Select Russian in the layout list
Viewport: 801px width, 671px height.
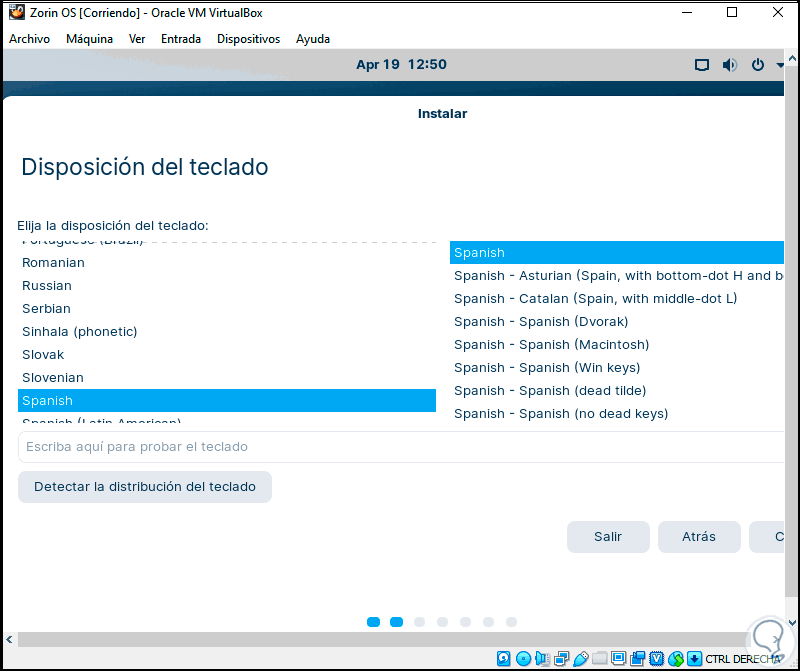[x=227, y=285]
